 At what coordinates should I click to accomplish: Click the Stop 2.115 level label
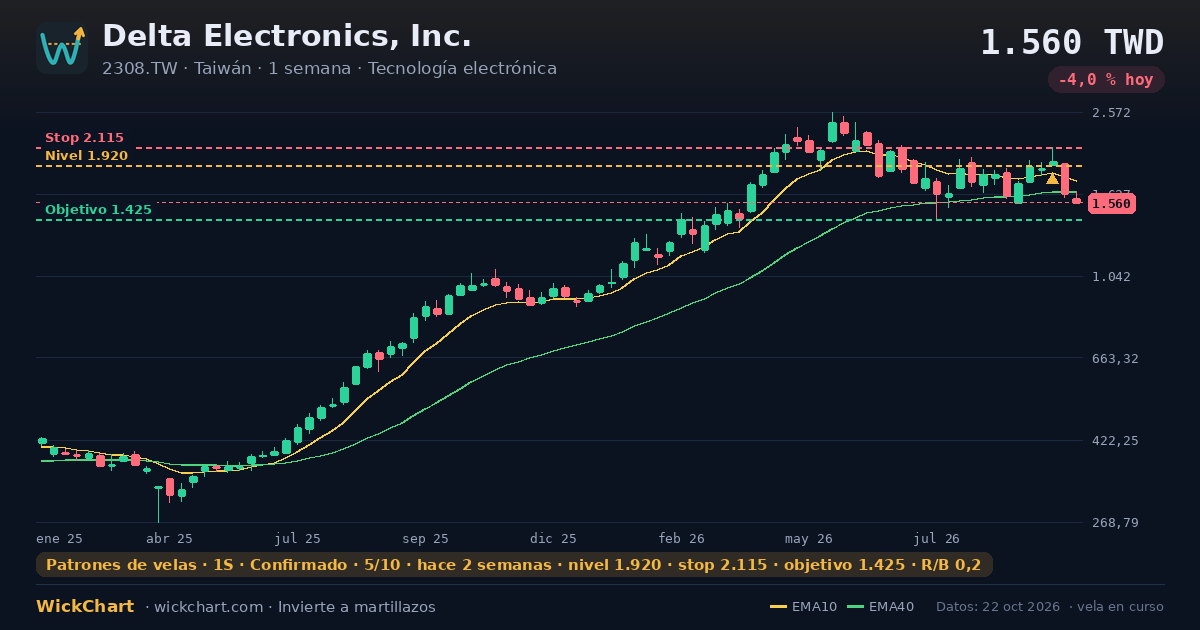[x=84, y=138]
